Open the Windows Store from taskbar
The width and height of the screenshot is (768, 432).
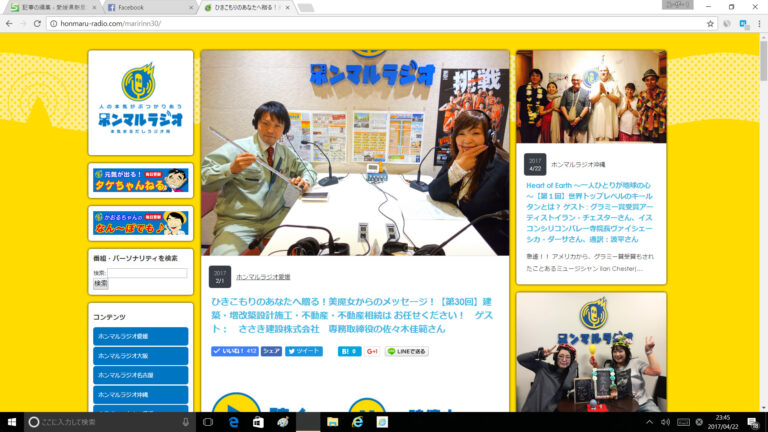[258, 422]
